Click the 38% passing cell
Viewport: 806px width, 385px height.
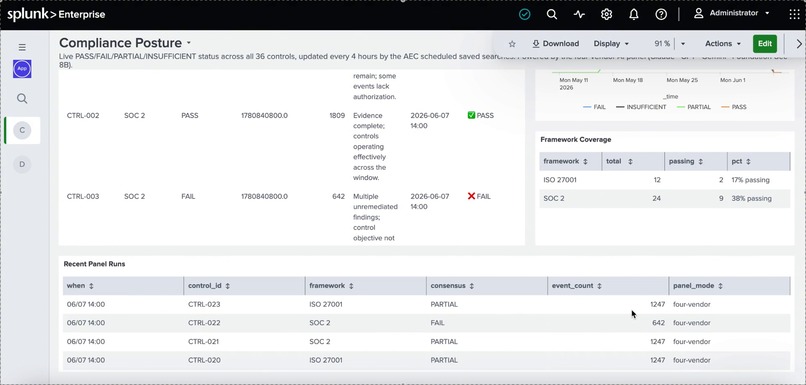[x=751, y=198]
